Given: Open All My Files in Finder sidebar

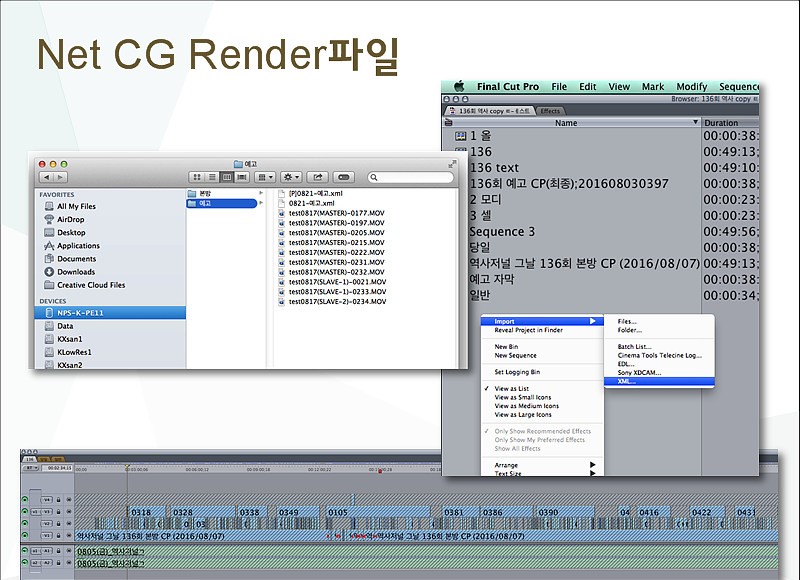Looking at the screenshot, I should [x=77, y=206].
